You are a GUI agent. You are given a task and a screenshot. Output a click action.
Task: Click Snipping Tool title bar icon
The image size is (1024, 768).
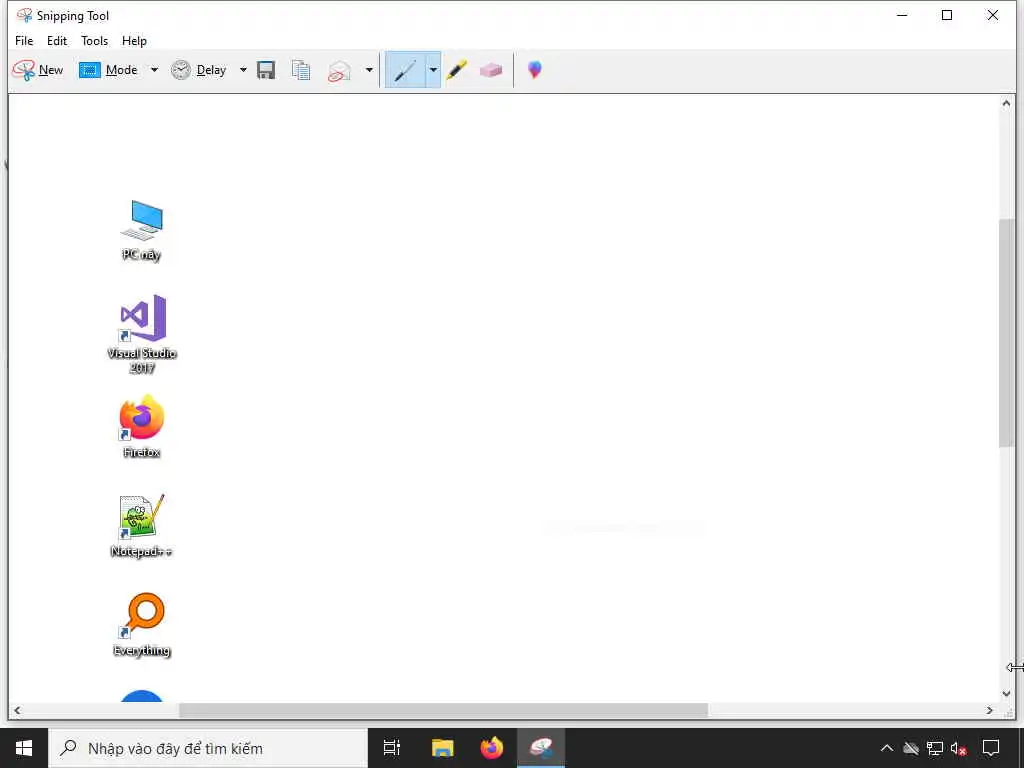pyautogui.click(x=24, y=15)
